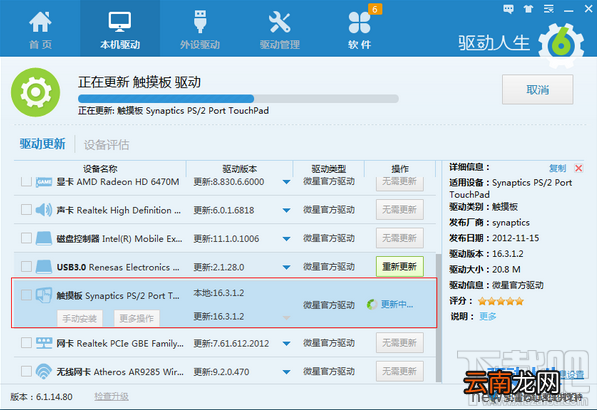This screenshot has height=411, width=597.
Task: Click the 更多 description link
Action: click(x=487, y=316)
